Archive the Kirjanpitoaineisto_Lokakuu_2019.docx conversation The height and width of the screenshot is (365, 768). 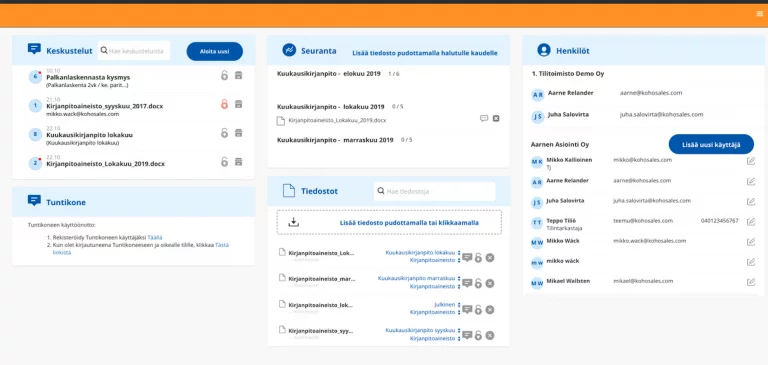click(239, 162)
